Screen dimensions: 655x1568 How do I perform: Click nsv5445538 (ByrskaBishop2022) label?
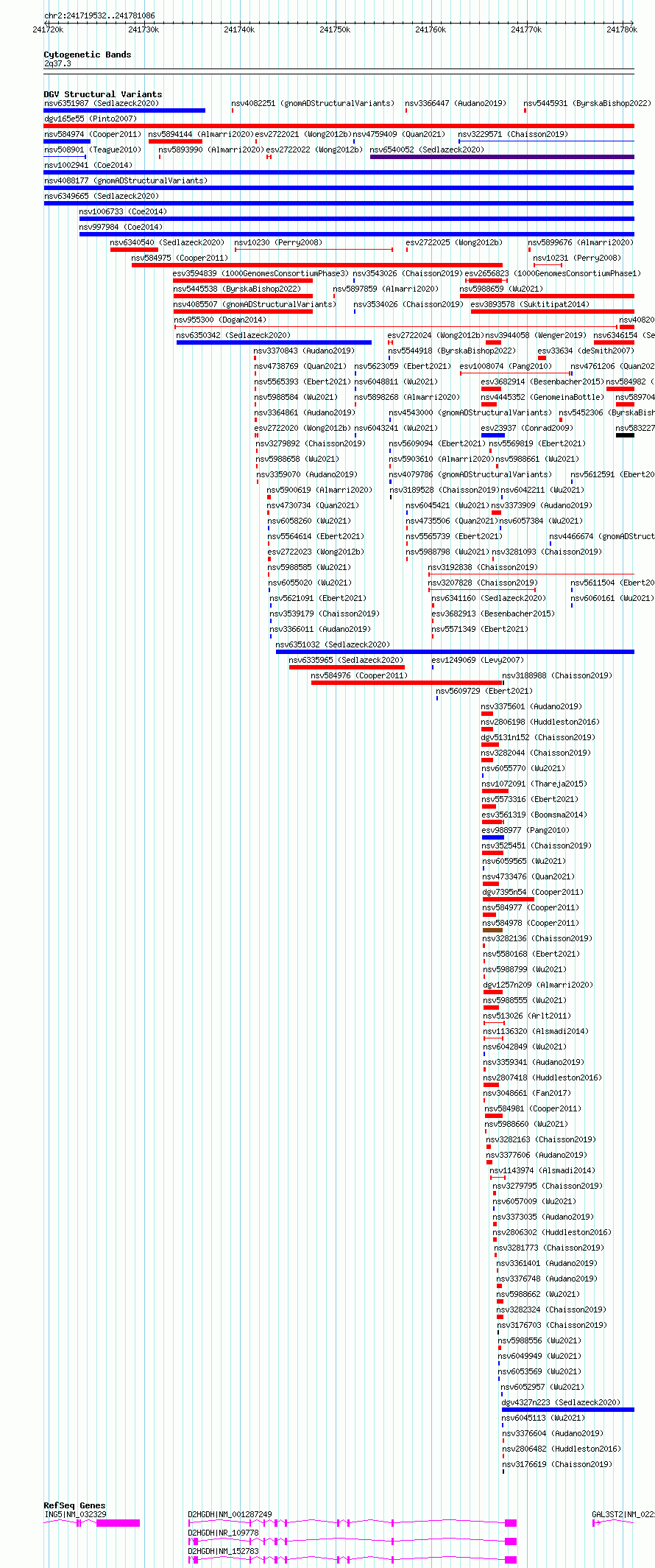[237, 289]
